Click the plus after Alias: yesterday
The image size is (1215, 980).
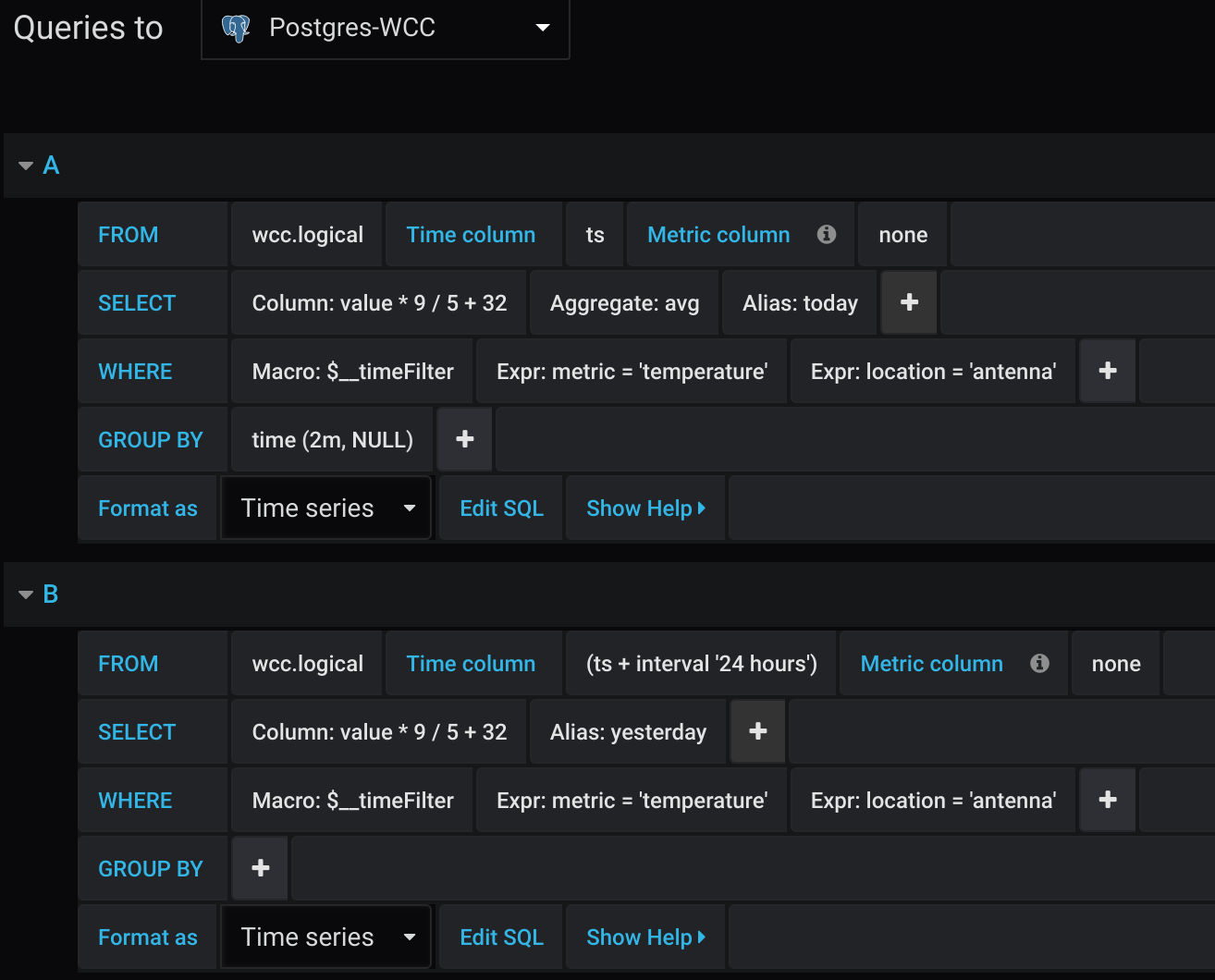(x=758, y=731)
